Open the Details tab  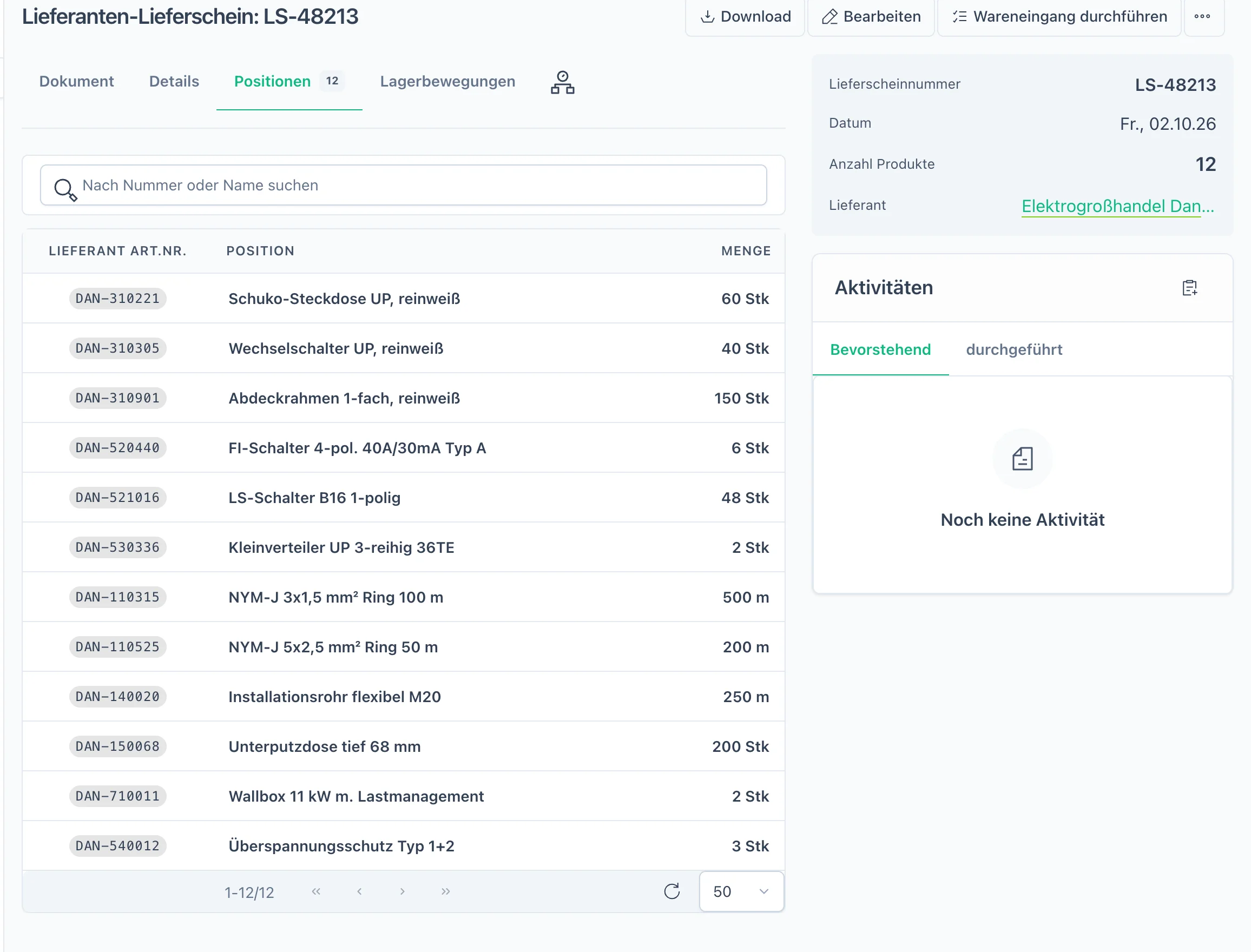pos(174,82)
